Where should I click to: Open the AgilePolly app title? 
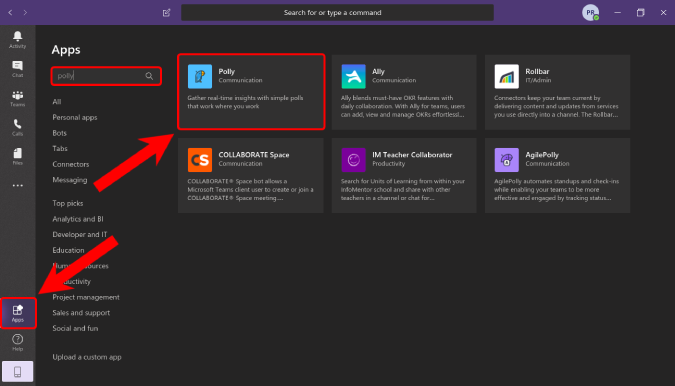[542, 155]
